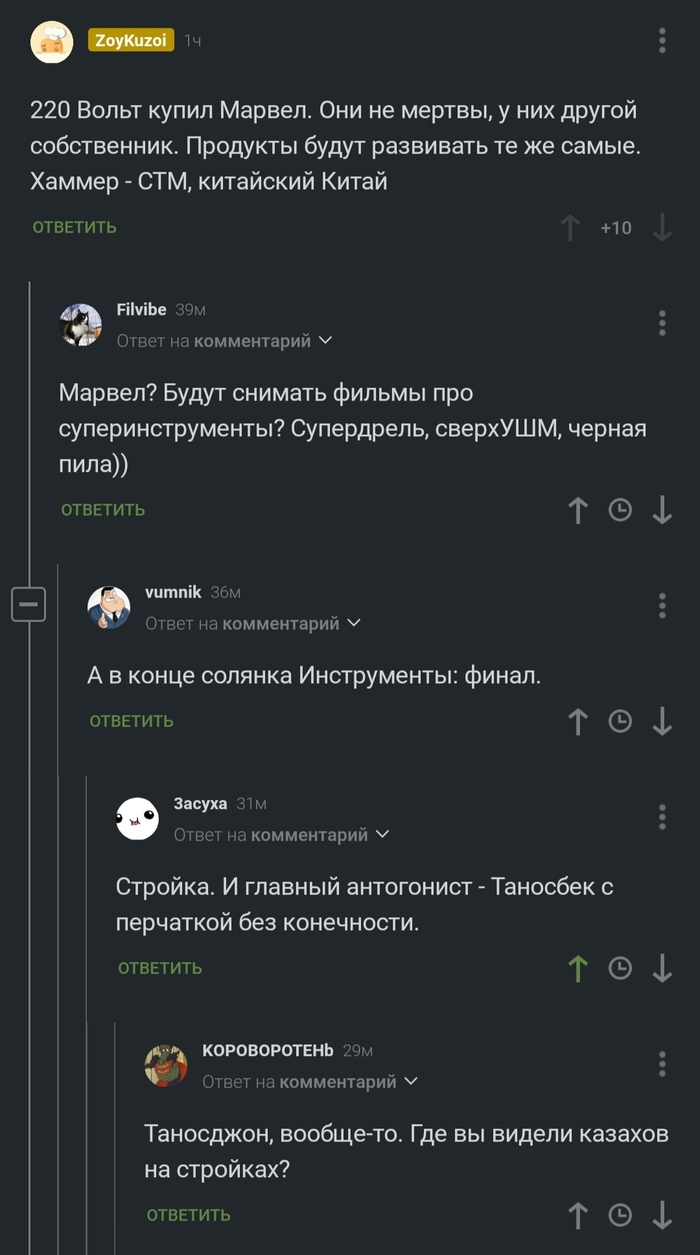Click the +10 rating counter
700x1255 pixels.
pyautogui.click(x=617, y=228)
